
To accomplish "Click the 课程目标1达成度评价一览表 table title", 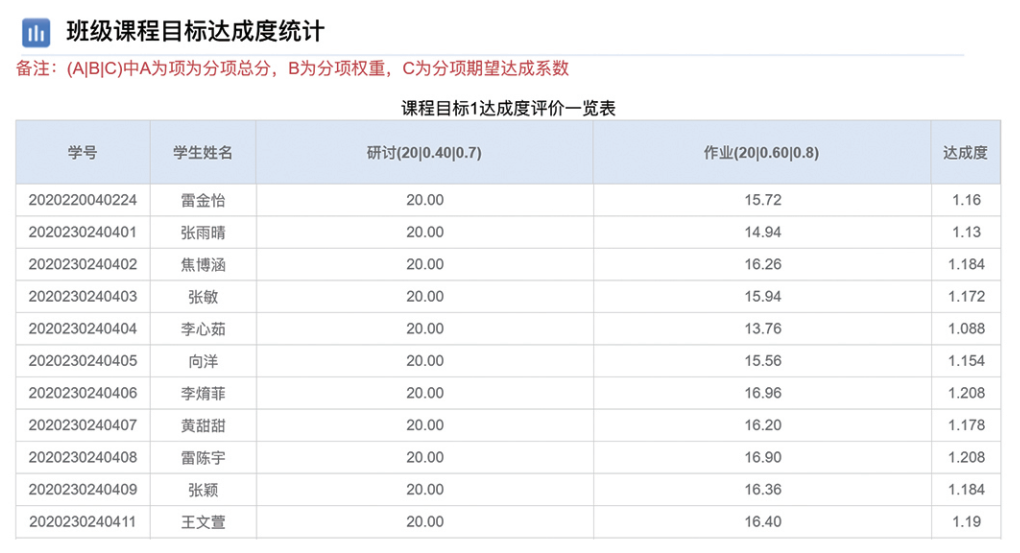I will pyautogui.click(x=508, y=108).
